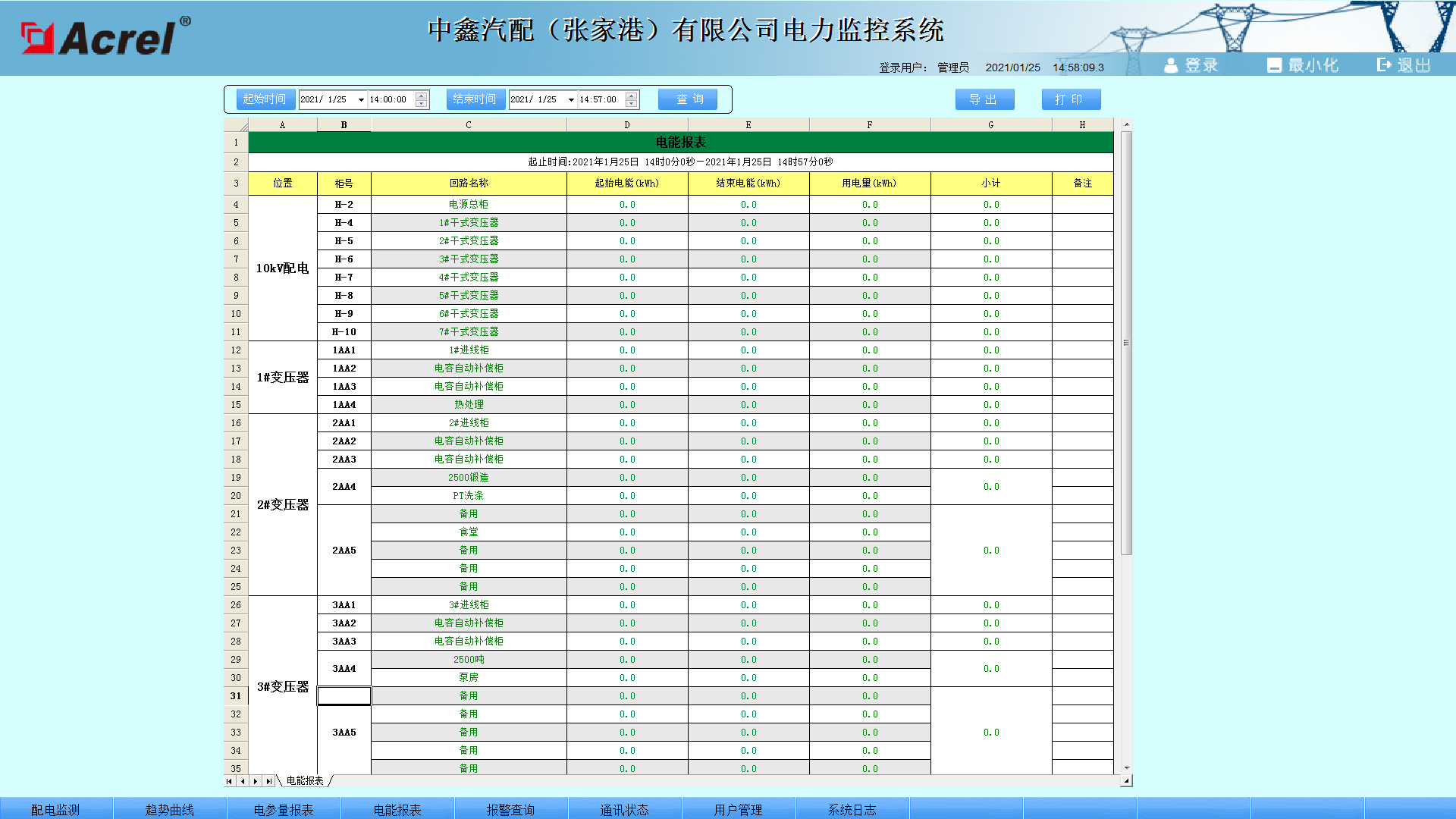Go to next sheet tab arrow
Screen dimensions: 1456x819
(256, 781)
